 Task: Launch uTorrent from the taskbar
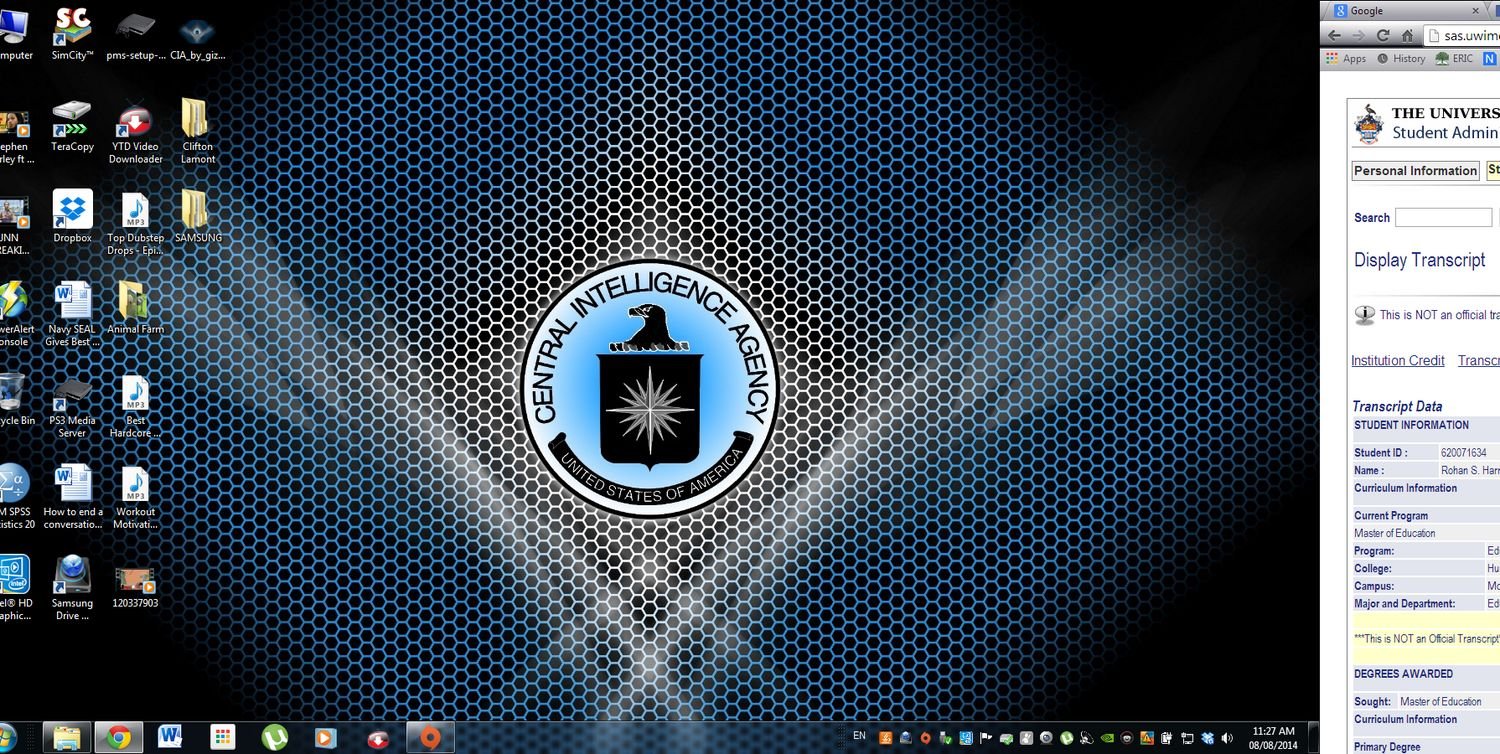(274, 738)
